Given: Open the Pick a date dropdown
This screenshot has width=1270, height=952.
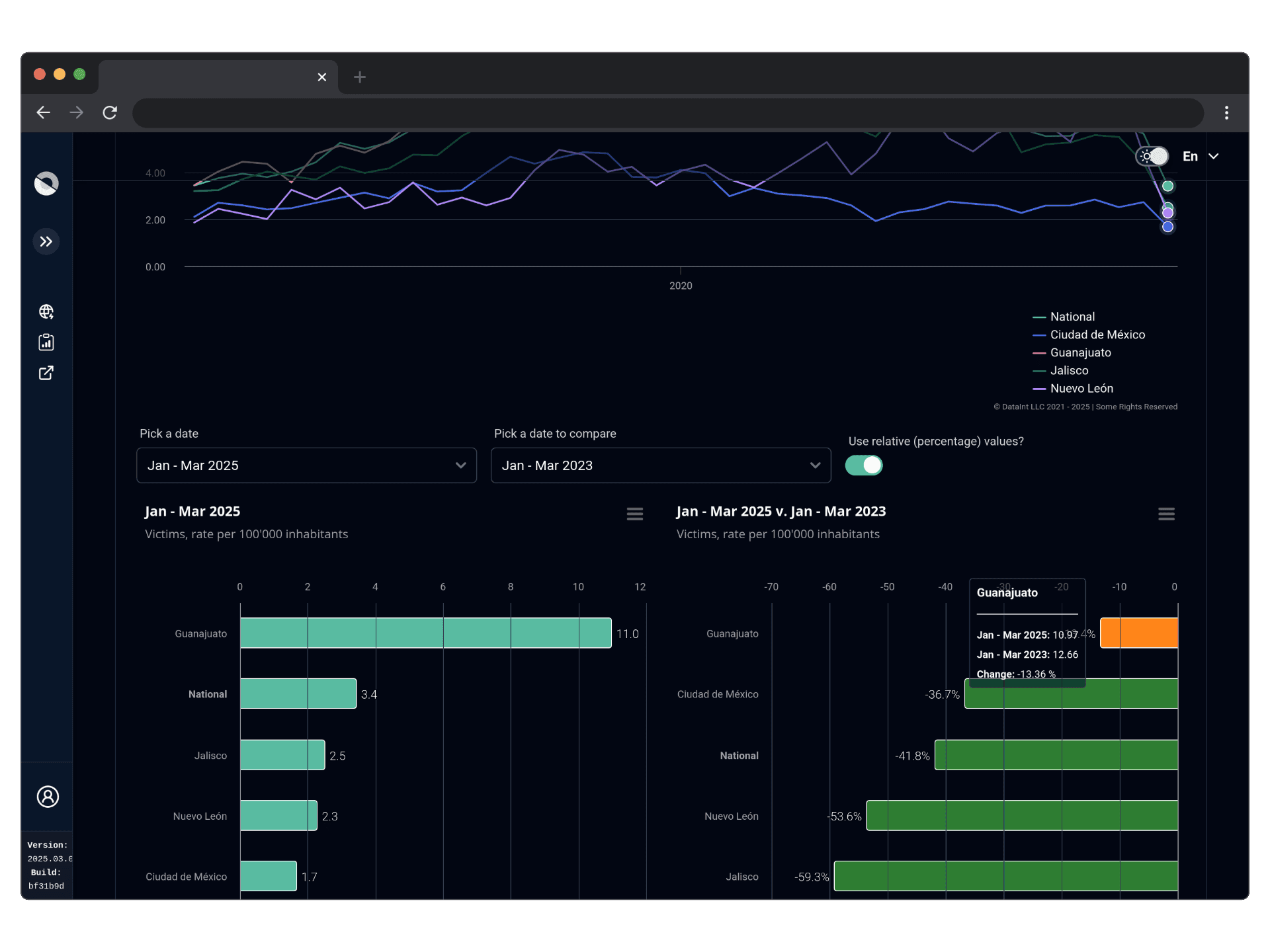Looking at the screenshot, I should [306, 465].
